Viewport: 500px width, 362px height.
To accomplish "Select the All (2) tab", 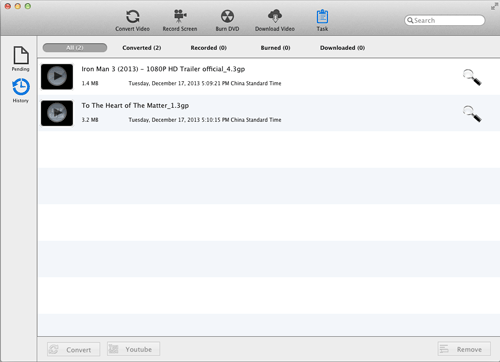I will [x=75, y=48].
